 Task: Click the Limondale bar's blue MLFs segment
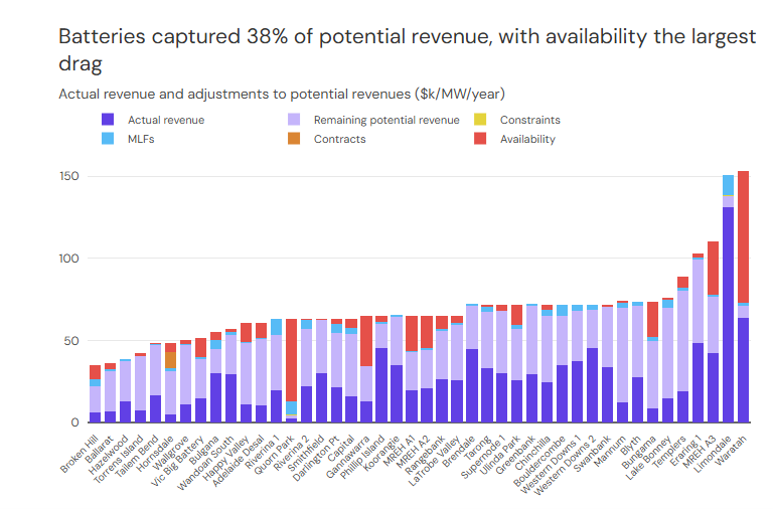tap(728, 185)
